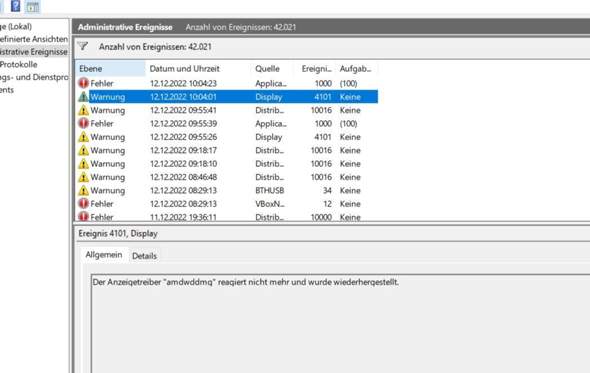
Task: Click the blue Help question-mark toolbar icon
Action: click(15, 6)
